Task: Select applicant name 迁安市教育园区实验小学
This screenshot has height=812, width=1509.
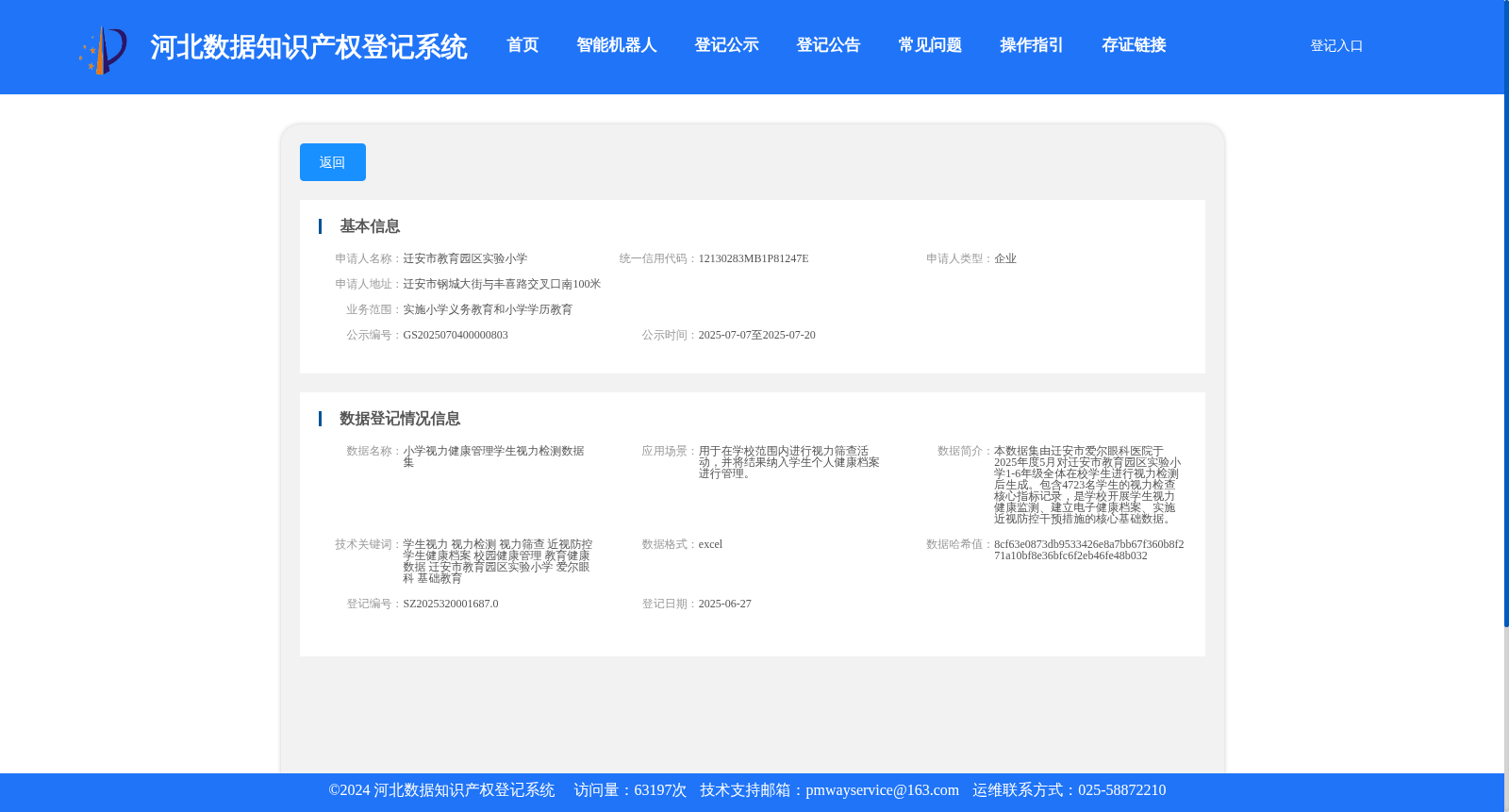Action: (465, 258)
